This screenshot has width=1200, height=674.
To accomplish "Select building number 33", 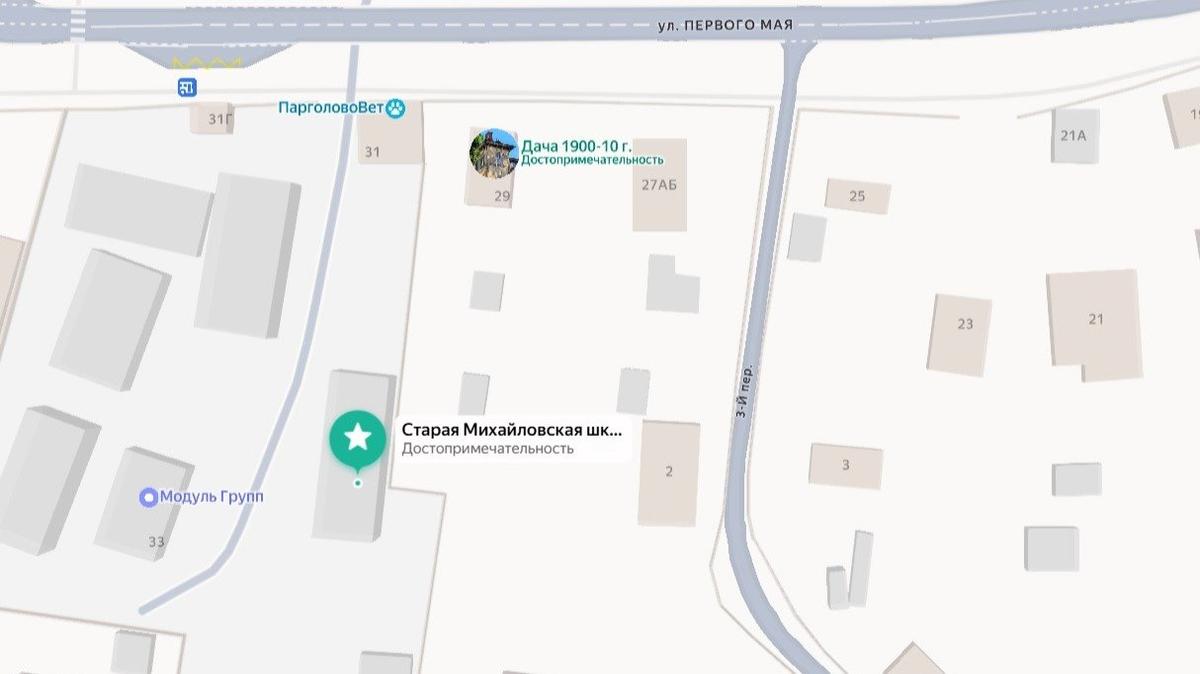I will 156,542.
